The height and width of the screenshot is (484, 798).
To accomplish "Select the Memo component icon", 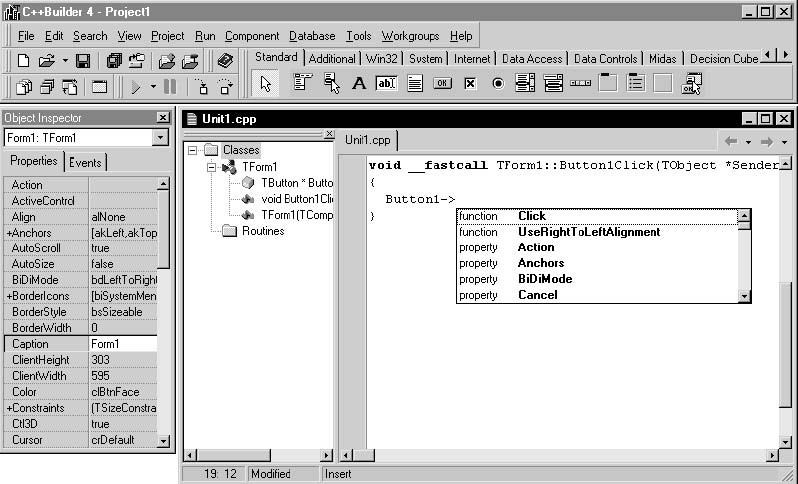I will tap(415, 83).
